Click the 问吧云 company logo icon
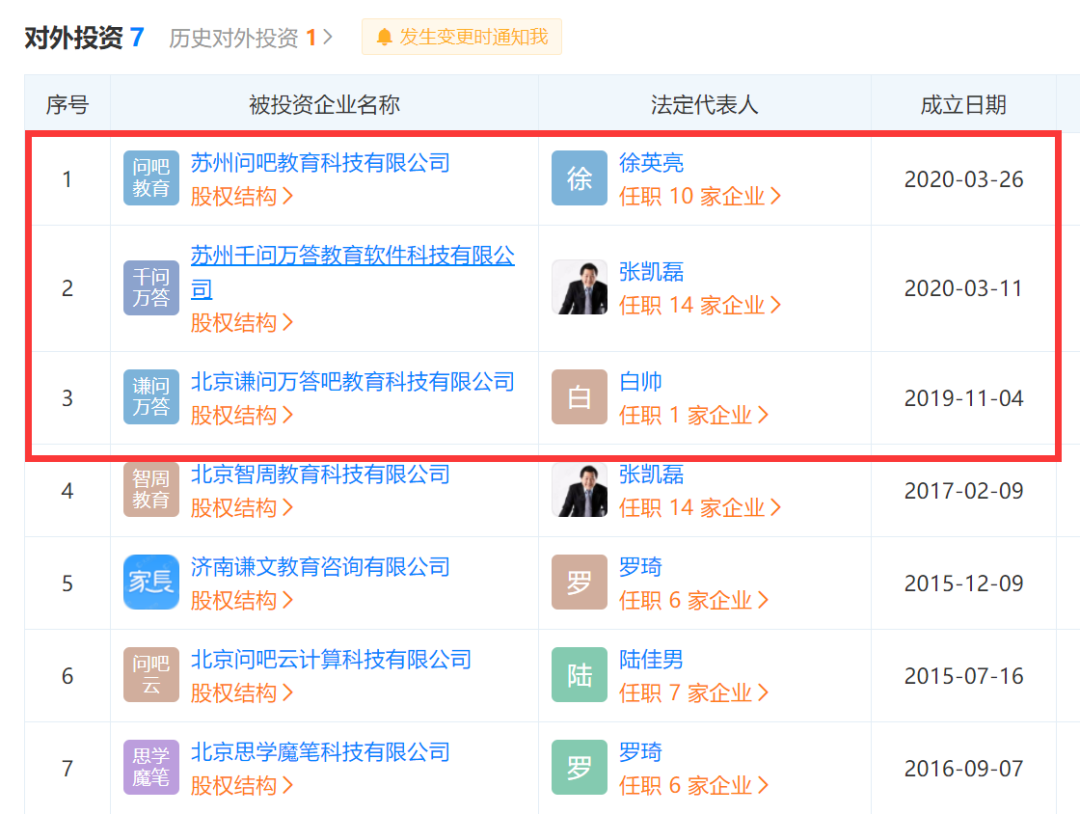Viewport: 1080px width, 814px height. (x=151, y=675)
